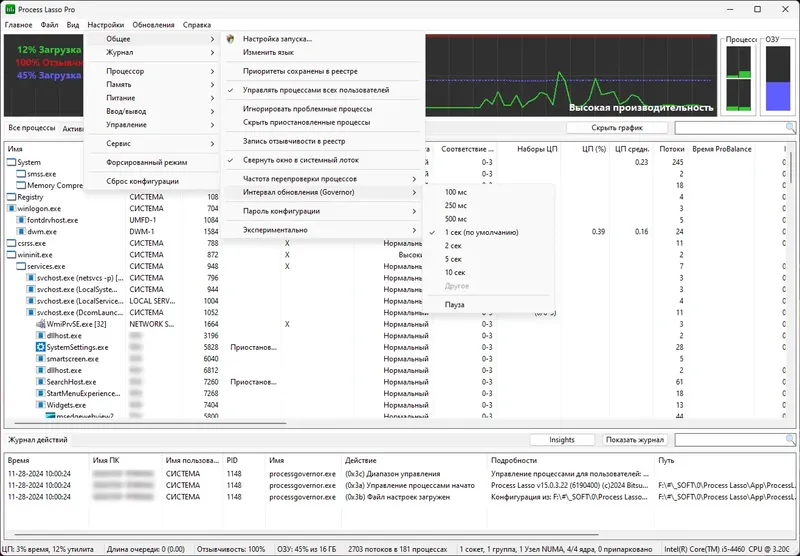Click the StartMenuExperience process icon
Screen dimensions: 800x556
tap(41, 393)
